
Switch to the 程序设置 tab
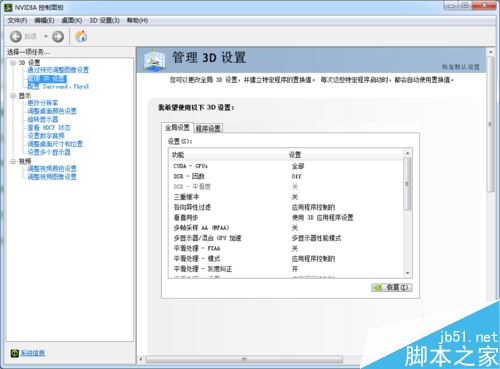pos(208,128)
